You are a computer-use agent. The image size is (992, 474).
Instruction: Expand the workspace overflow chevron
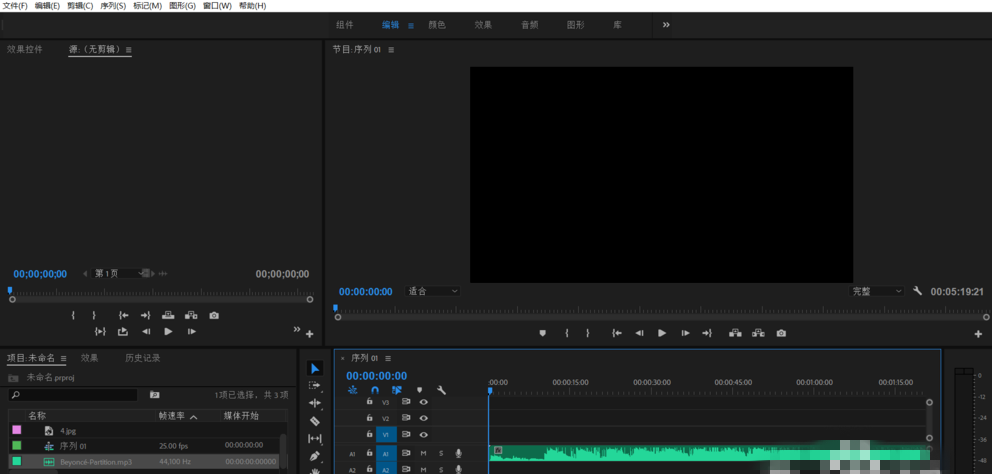pos(666,24)
